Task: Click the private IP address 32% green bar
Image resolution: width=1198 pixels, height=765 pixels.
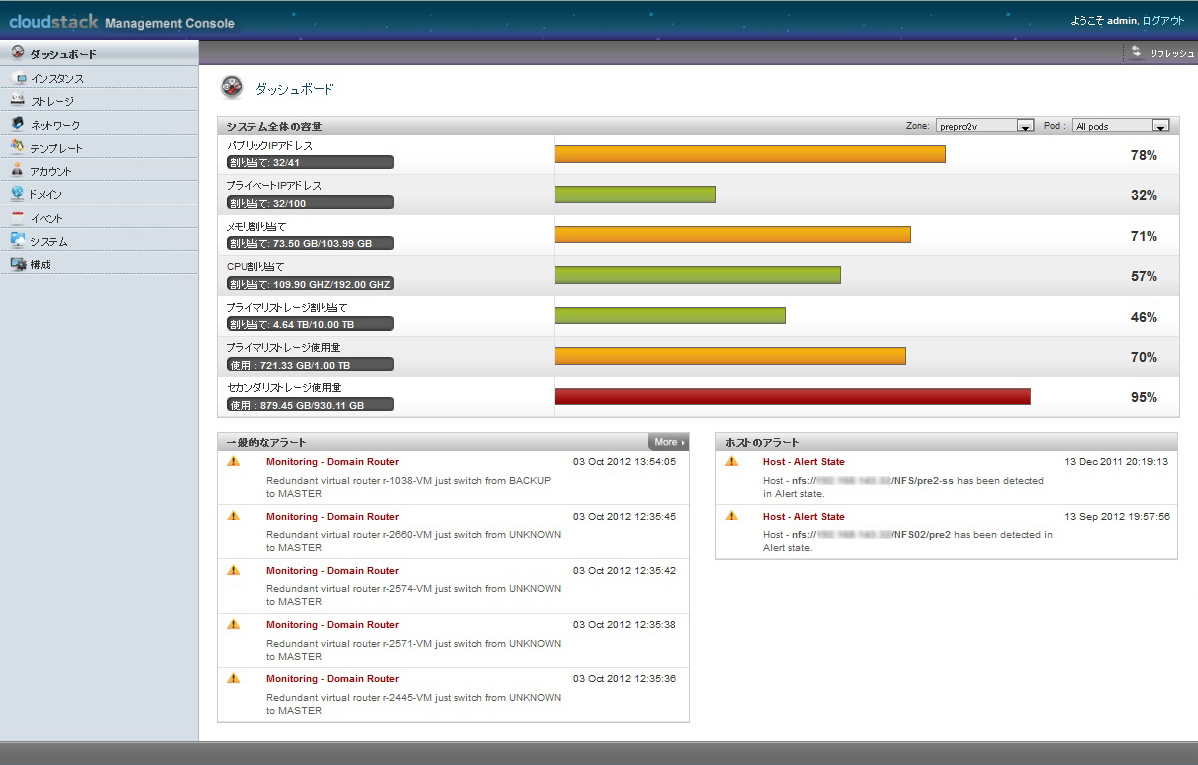Action: [x=635, y=194]
